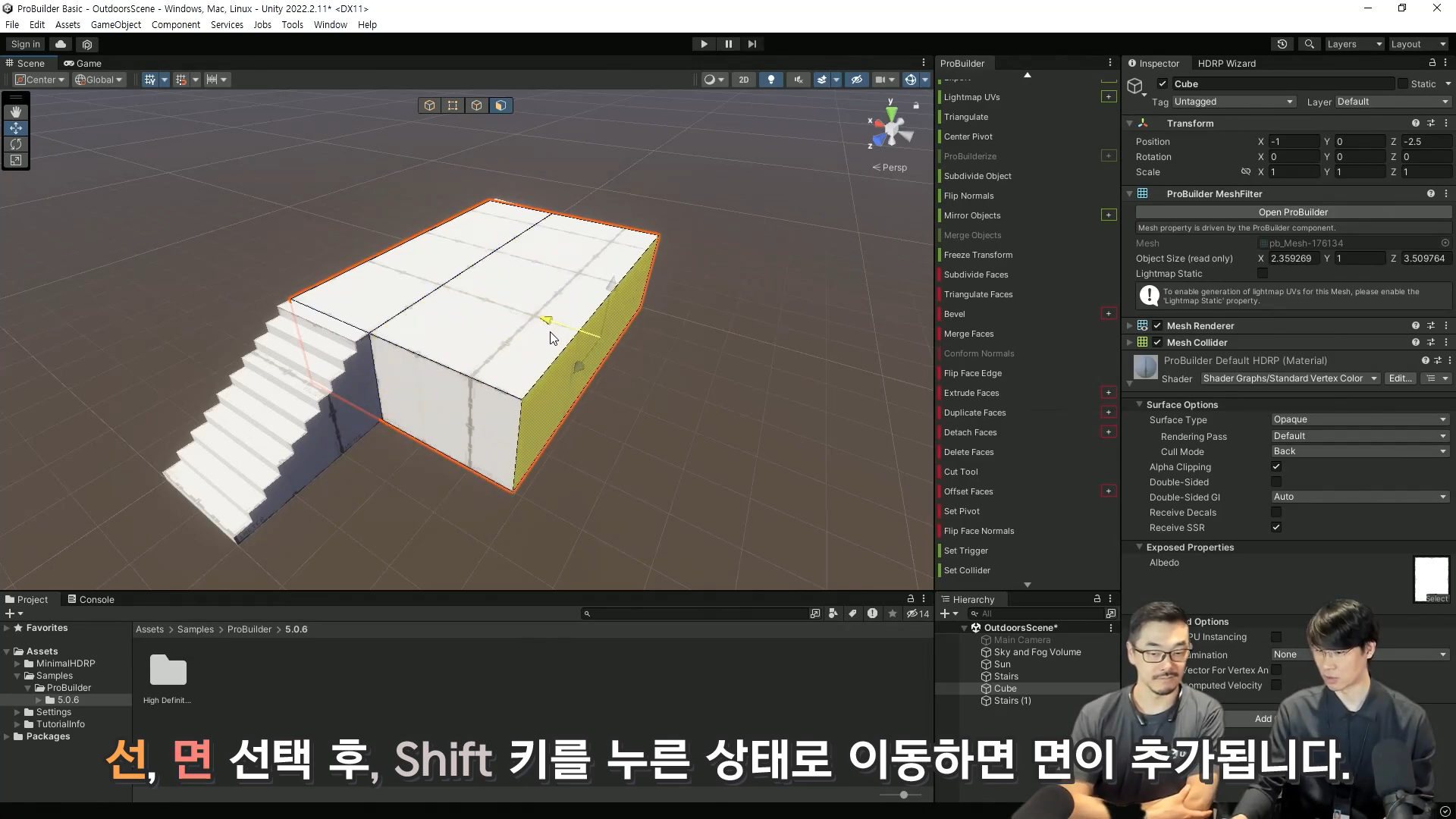Screen dimensions: 1456x819
Task: Select the Rotate tool
Action: click(16, 144)
